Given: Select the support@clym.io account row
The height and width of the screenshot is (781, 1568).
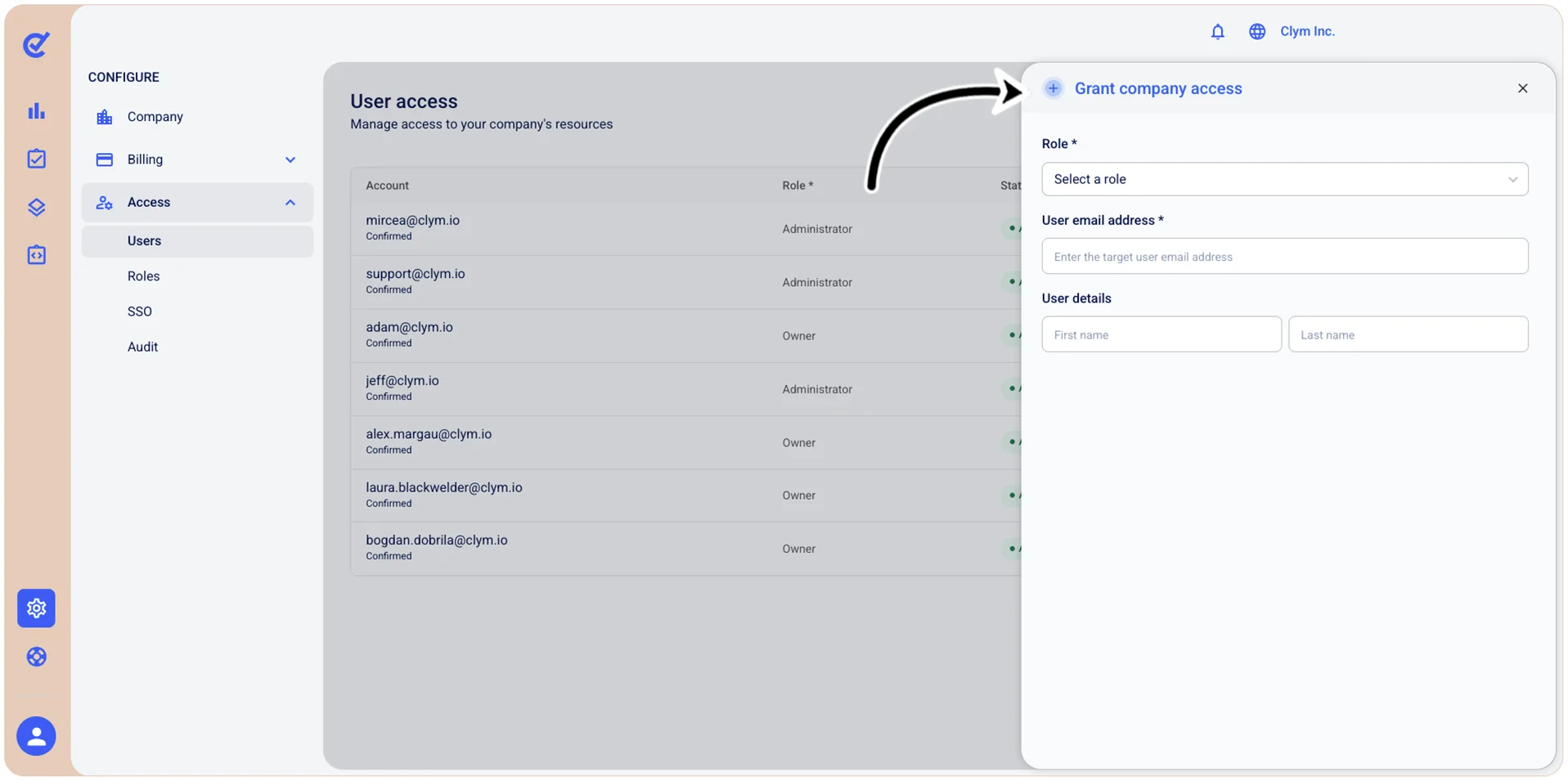Looking at the screenshot, I should (x=685, y=282).
